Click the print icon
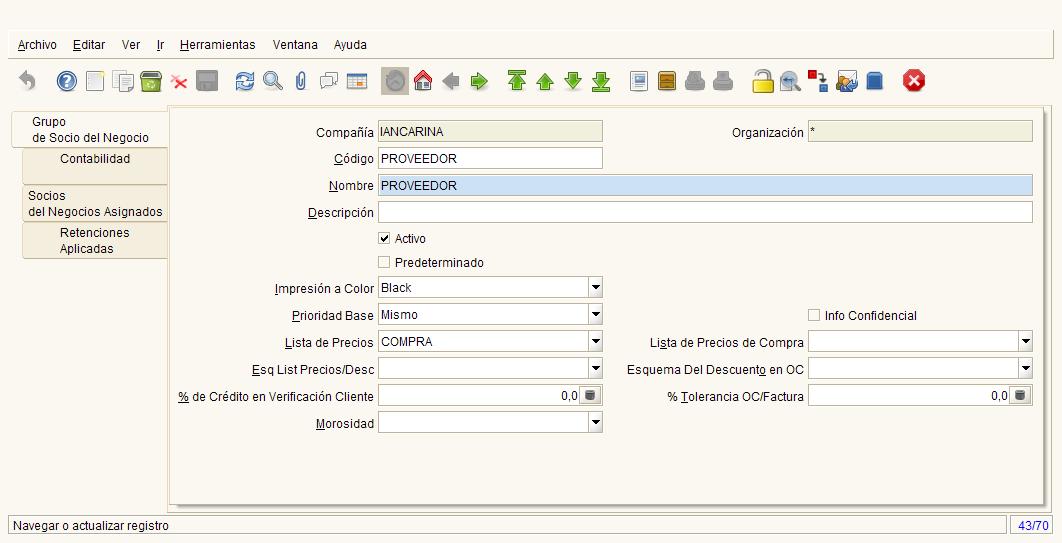 pyautogui.click(x=723, y=81)
